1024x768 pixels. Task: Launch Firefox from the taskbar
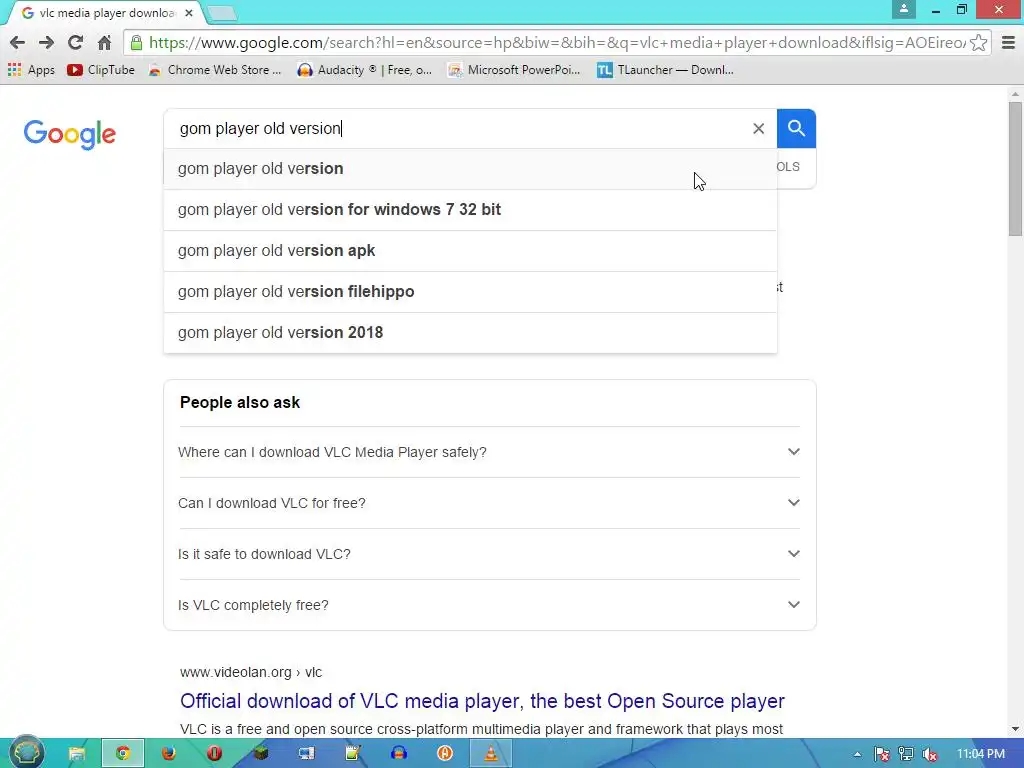tap(168, 754)
